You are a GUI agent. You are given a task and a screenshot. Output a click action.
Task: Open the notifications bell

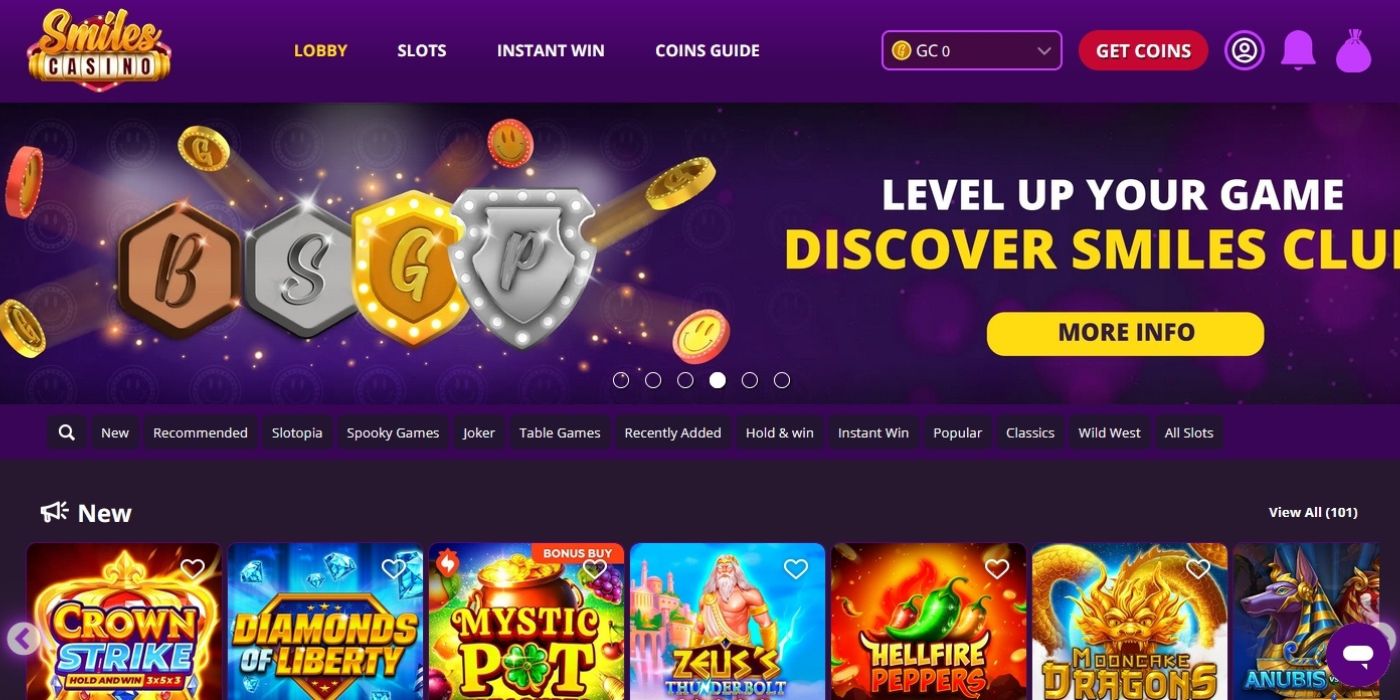[1298, 49]
